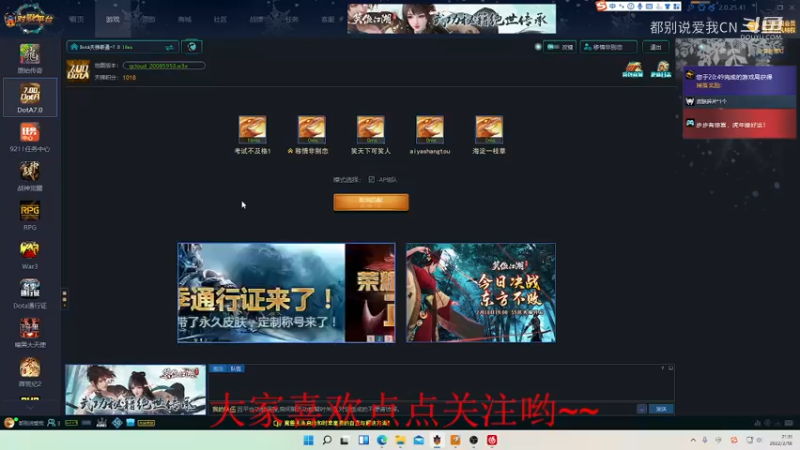
Task: Select carousel page indicator 1
Action: 371,338
